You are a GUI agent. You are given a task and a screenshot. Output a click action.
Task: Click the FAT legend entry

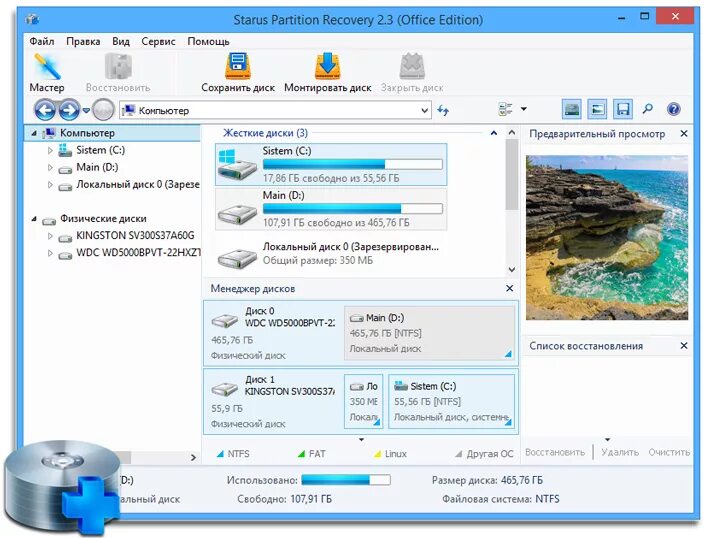point(312,454)
